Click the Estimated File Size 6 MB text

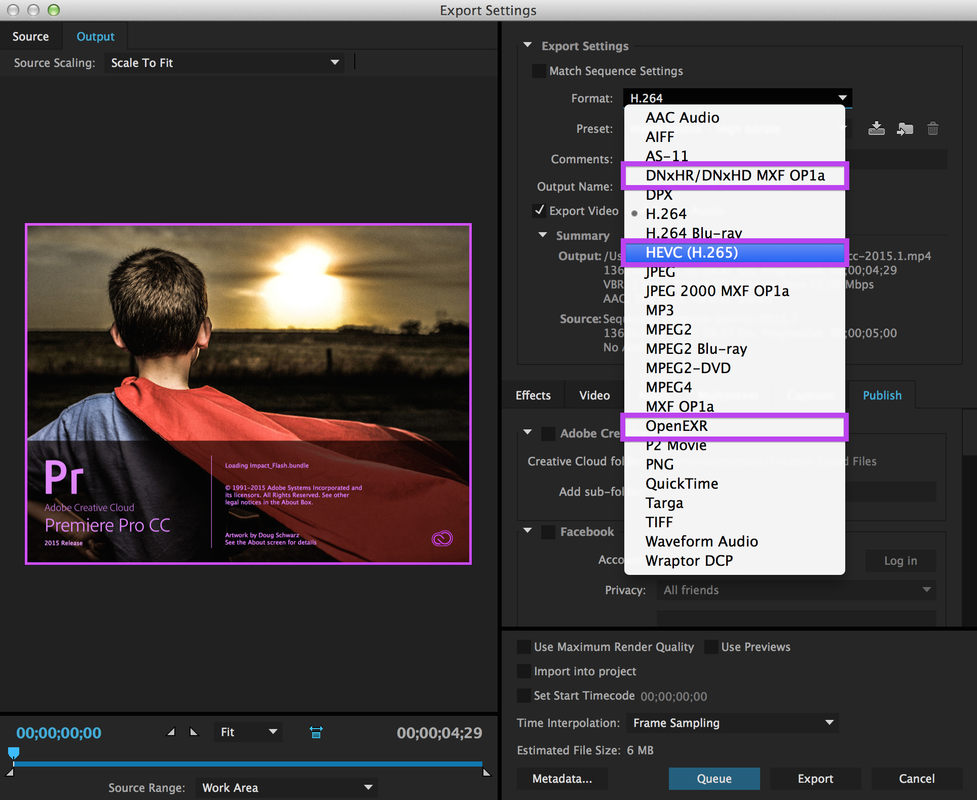click(585, 750)
